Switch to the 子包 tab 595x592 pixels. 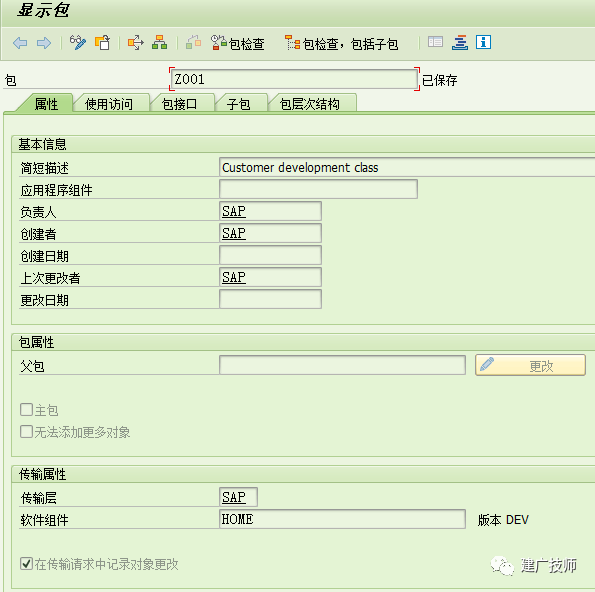(238, 104)
